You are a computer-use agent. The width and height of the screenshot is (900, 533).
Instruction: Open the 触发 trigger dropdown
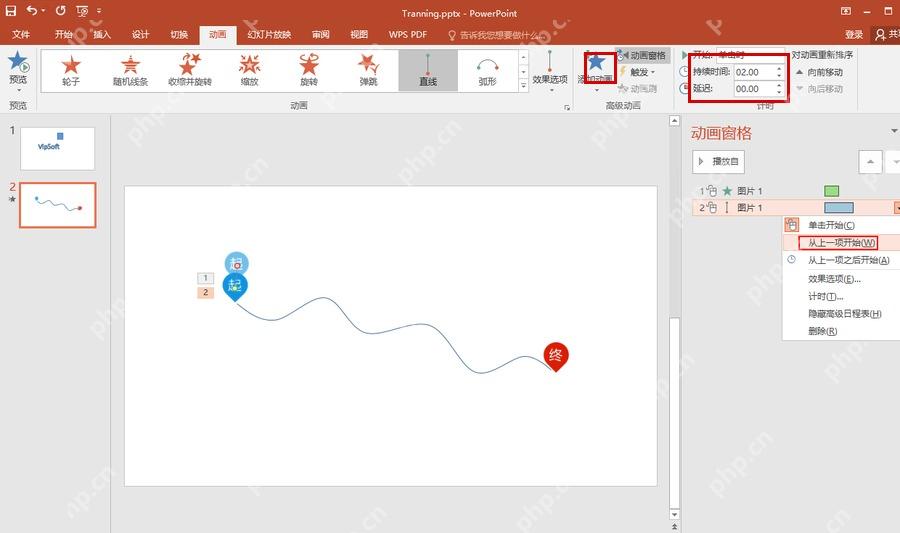click(638, 72)
